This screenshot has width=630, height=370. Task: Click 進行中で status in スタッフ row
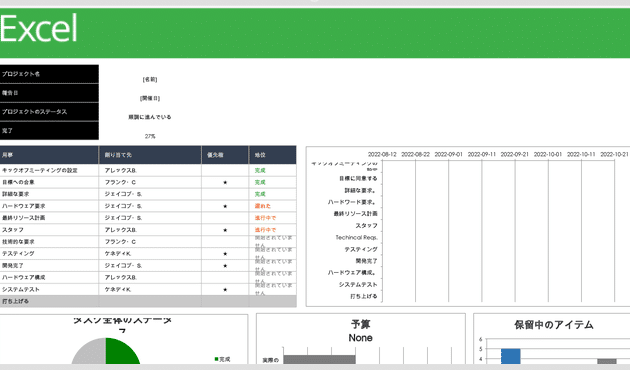coord(265,230)
